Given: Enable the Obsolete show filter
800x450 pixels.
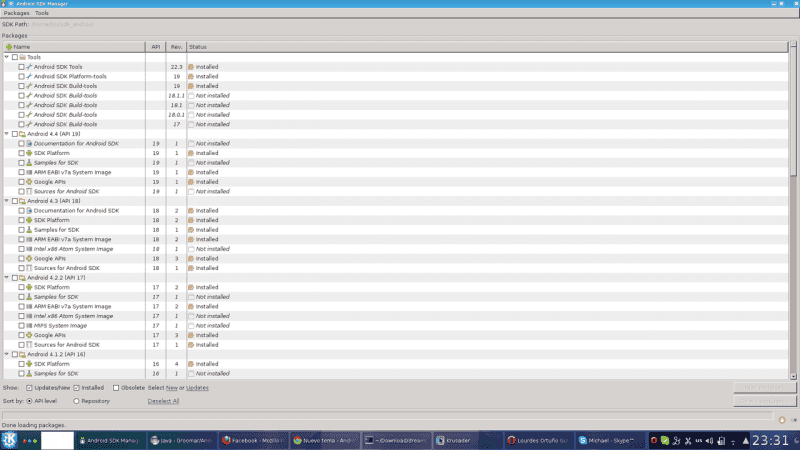Looking at the screenshot, I should click(x=116, y=388).
